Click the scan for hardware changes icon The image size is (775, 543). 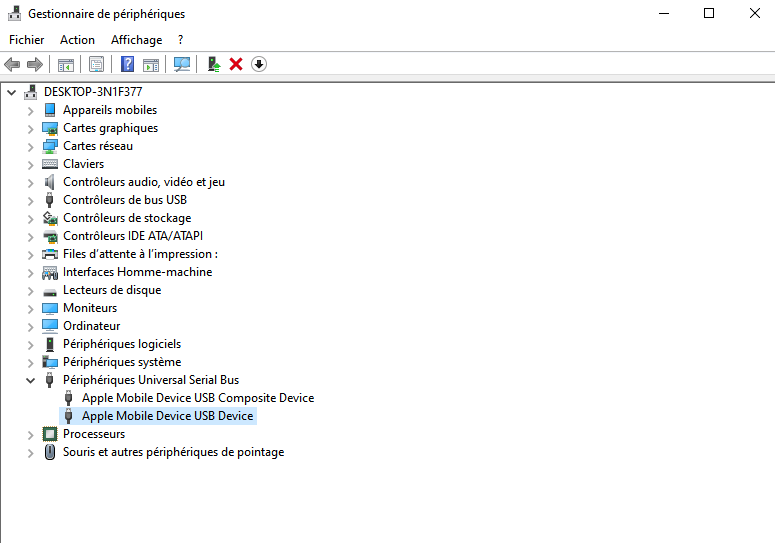(x=182, y=64)
